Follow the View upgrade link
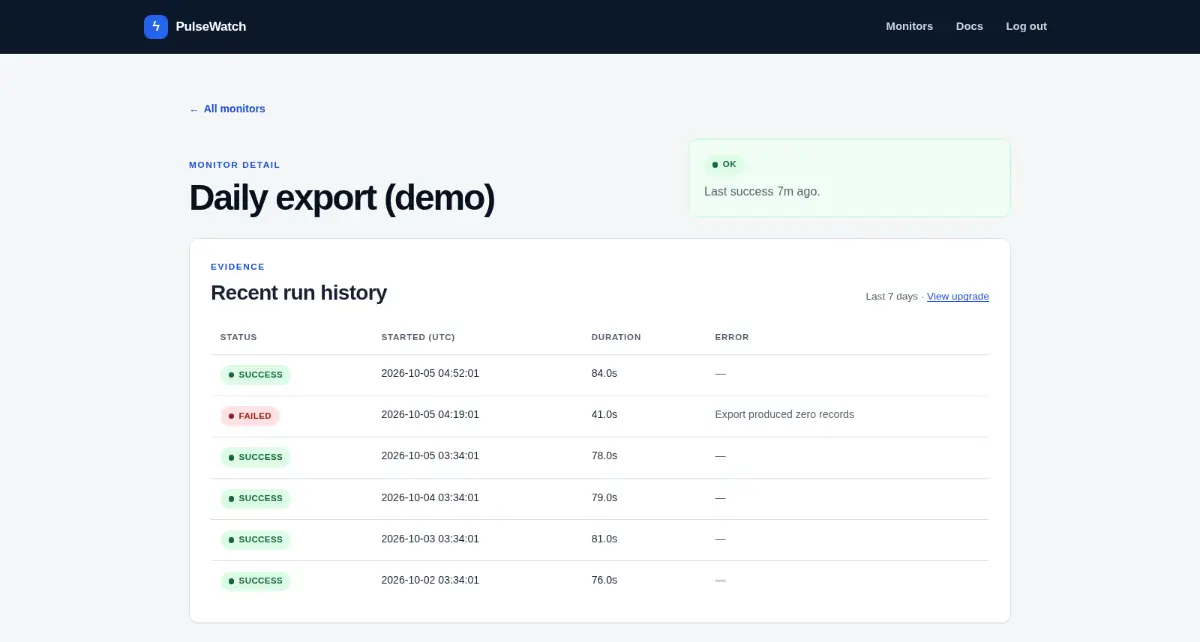Image resolution: width=1200 pixels, height=642 pixels. click(958, 297)
